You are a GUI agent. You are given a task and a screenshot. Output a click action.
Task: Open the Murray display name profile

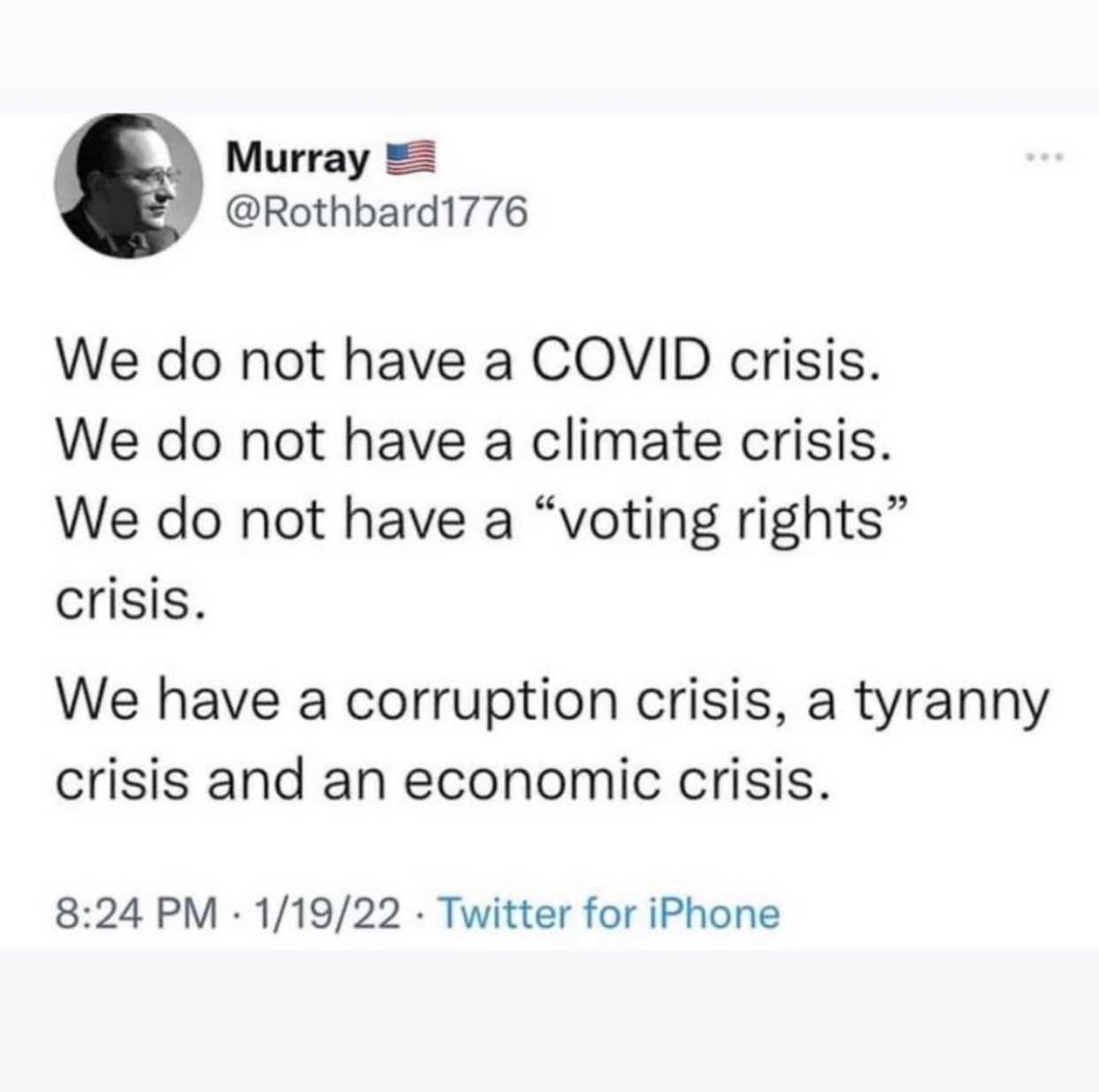click(x=296, y=159)
